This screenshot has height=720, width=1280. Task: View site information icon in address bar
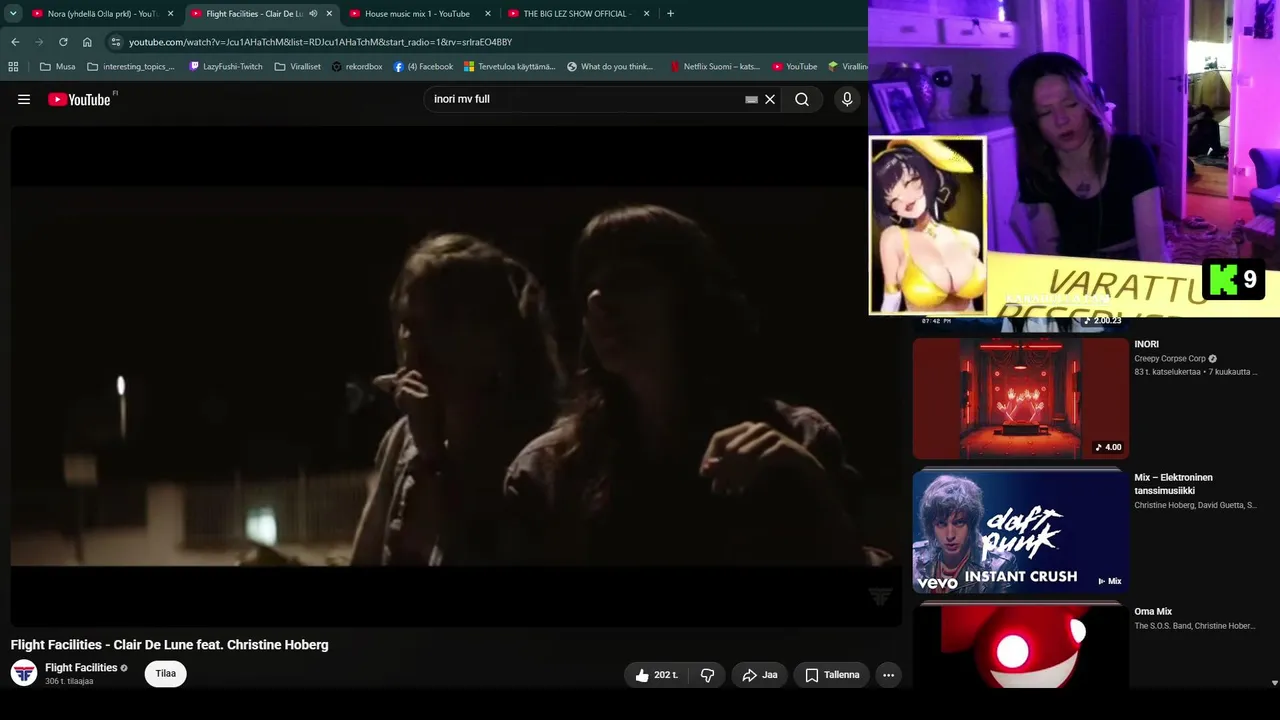(116, 42)
